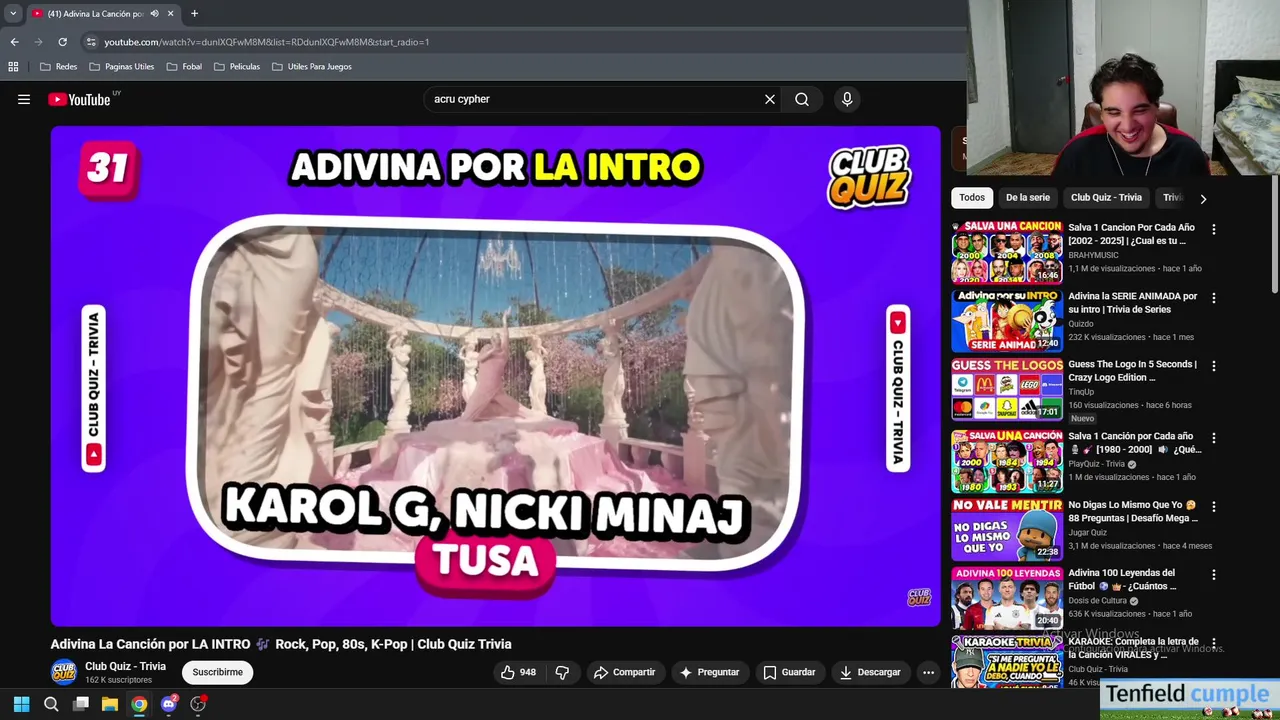
Task: Close the Adivina La Canción tab
Action: [x=170, y=13]
